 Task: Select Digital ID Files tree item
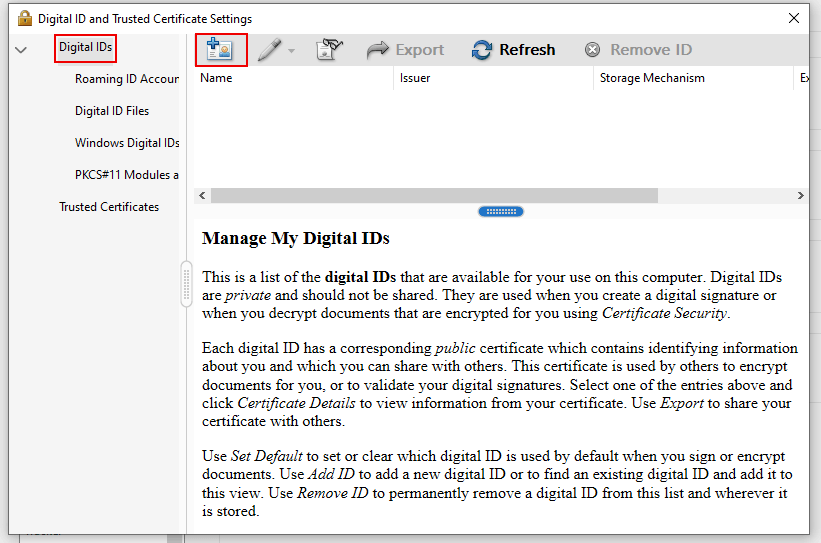[112, 111]
